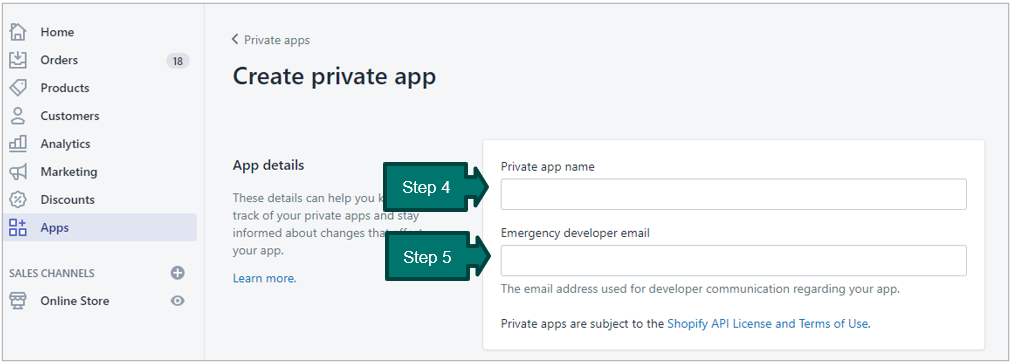This screenshot has width=1012, height=364.
Task: Open Shopify API License and Terms link
Action: point(768,324)
